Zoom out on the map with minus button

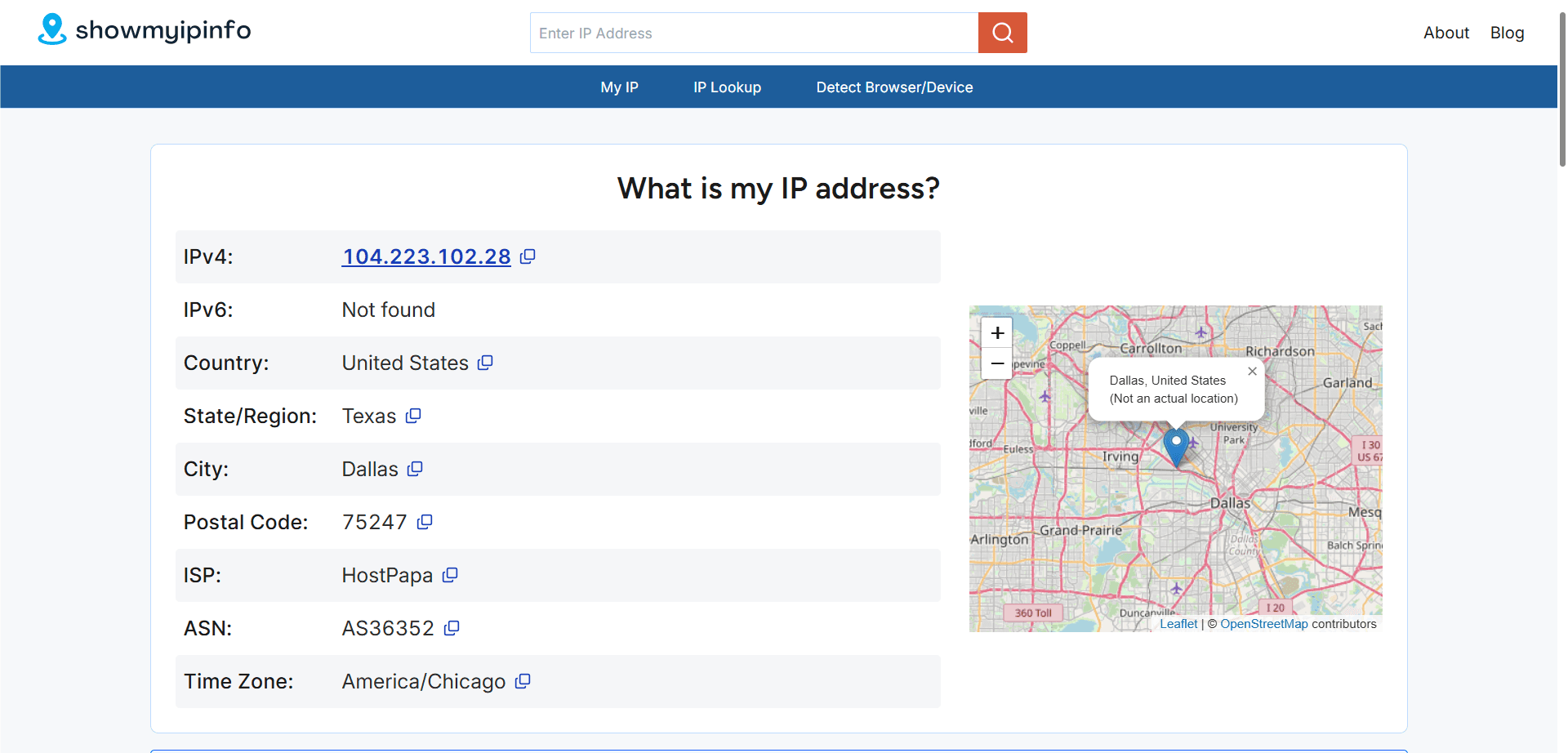coord(996,363)
